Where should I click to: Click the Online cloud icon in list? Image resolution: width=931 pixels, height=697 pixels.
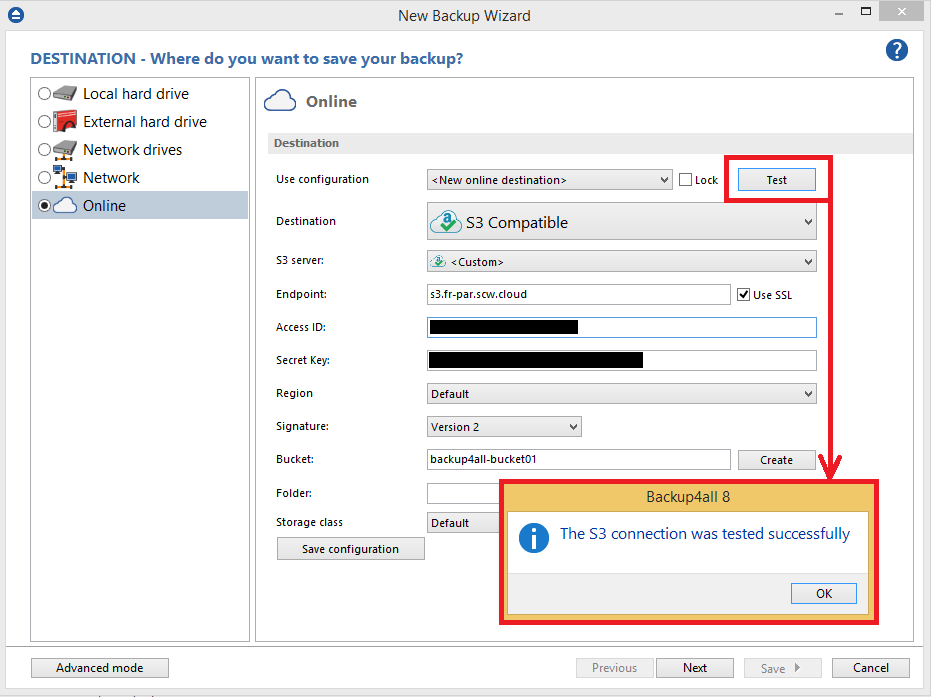(x=65, y=205)
